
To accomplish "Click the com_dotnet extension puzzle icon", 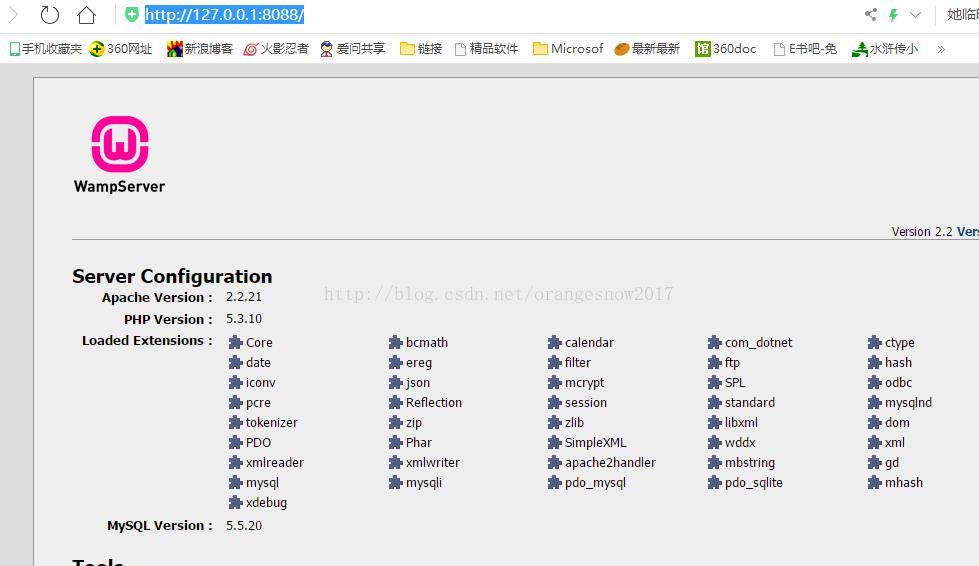I will [714, 342].
